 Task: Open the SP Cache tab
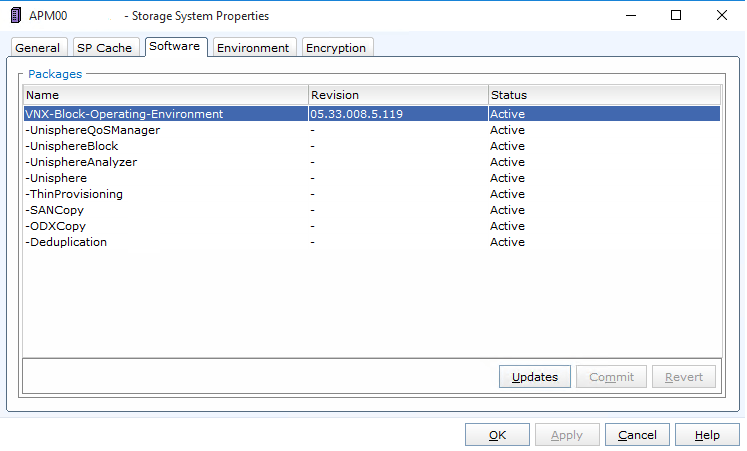(104, 48)
